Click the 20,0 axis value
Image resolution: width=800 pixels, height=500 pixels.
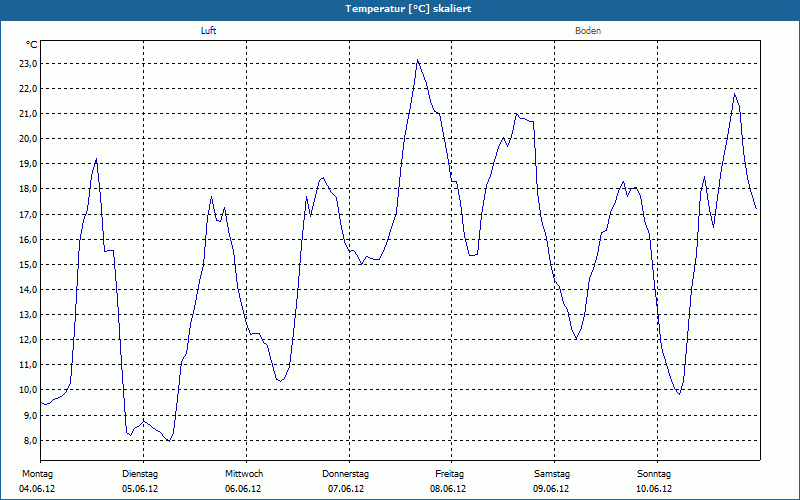(28, 139)
